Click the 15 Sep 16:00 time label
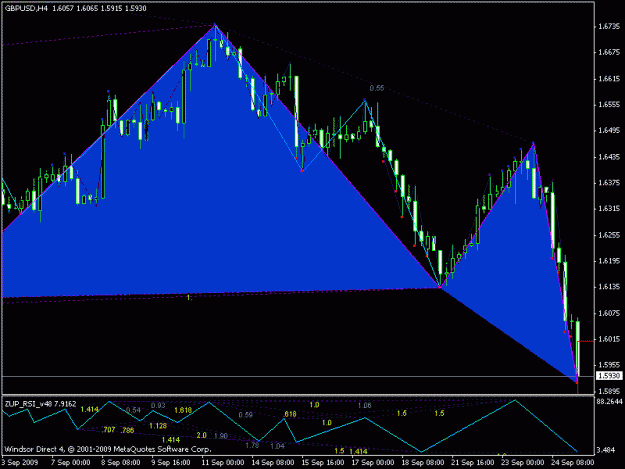Image resolution: width=625 pixels, height=469 pixels. click(323, 463)
